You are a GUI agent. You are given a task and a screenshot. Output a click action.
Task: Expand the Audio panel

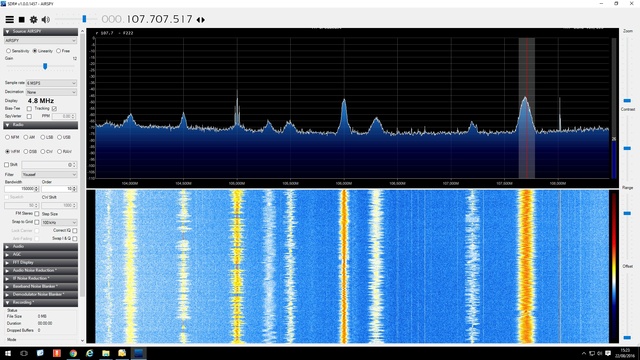tap(40, 247)
